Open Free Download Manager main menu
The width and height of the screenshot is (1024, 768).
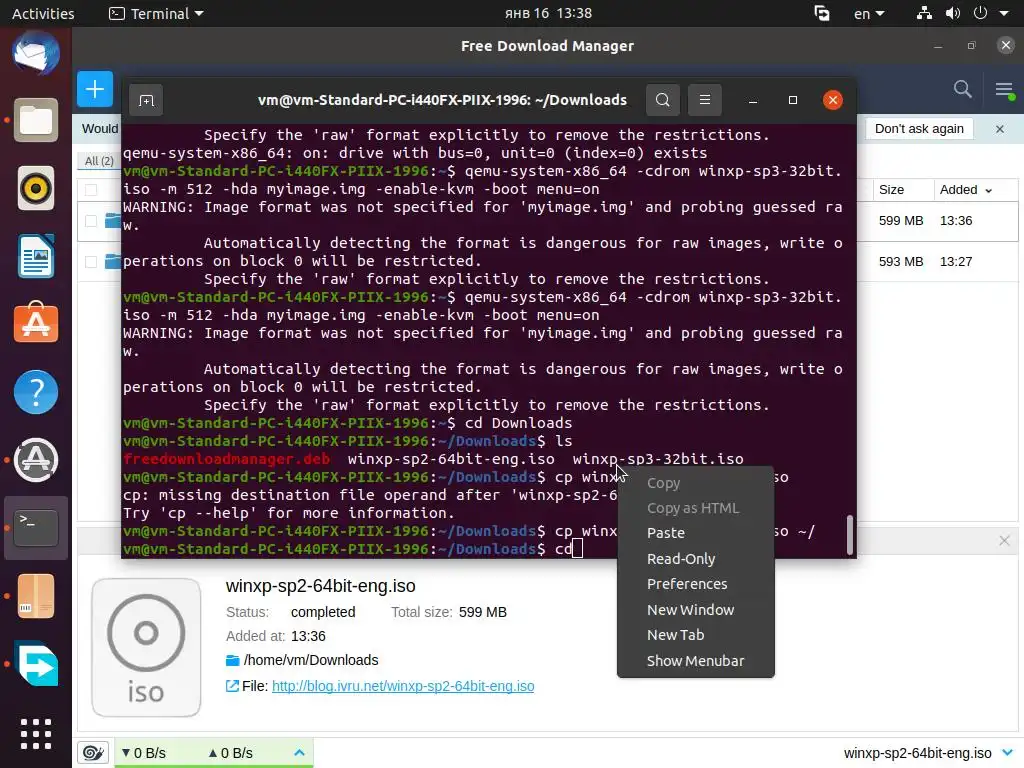pyautogui.click(x=1004, y=89)
